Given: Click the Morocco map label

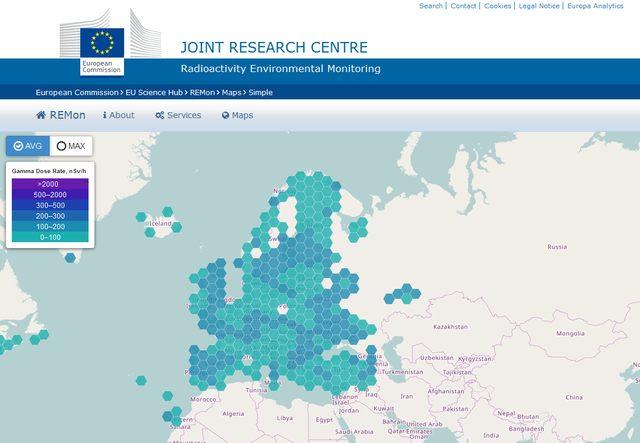Looking at the screenshot, I should coord(203,399).
